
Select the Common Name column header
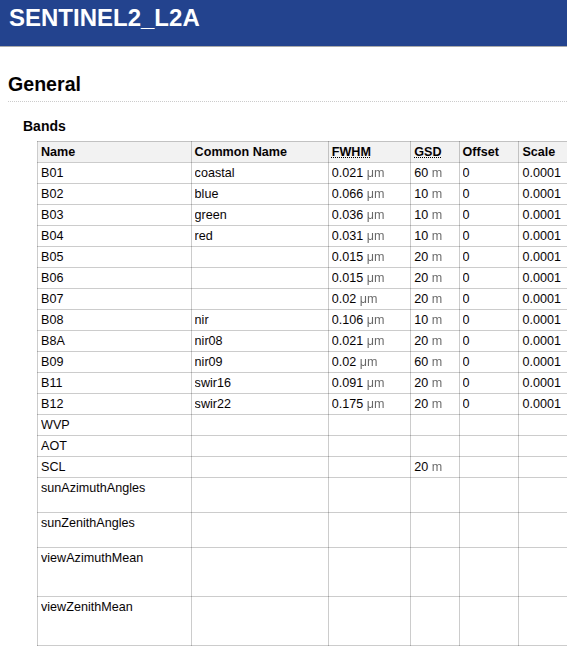pos(241,152)
